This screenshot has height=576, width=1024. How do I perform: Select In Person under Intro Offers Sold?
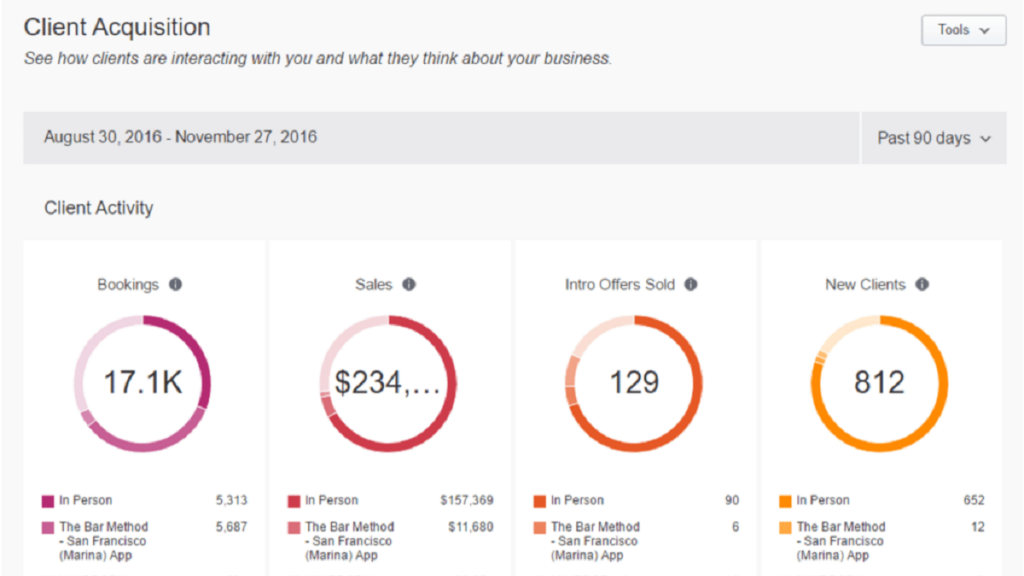[x=576, y=500]
